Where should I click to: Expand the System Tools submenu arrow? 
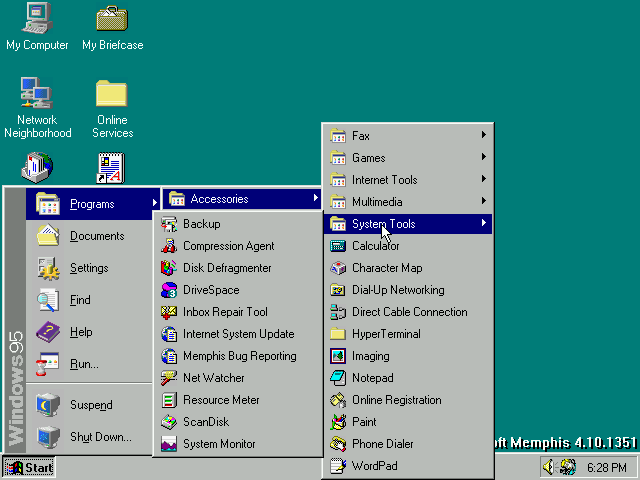pyautogui.click(x=484, y=223)
